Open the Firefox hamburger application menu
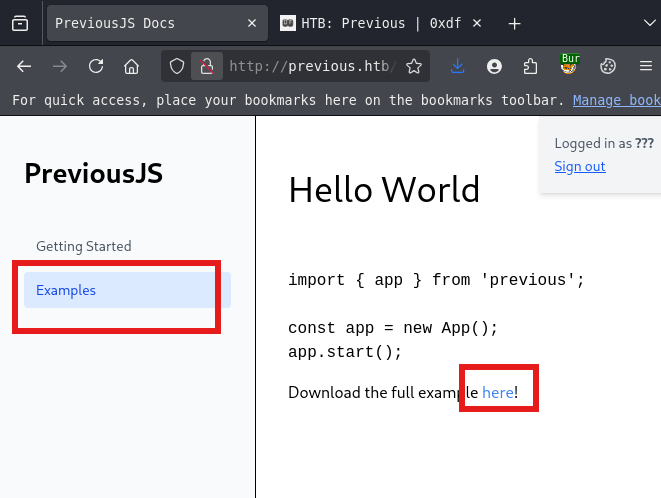 click(645, 66)
